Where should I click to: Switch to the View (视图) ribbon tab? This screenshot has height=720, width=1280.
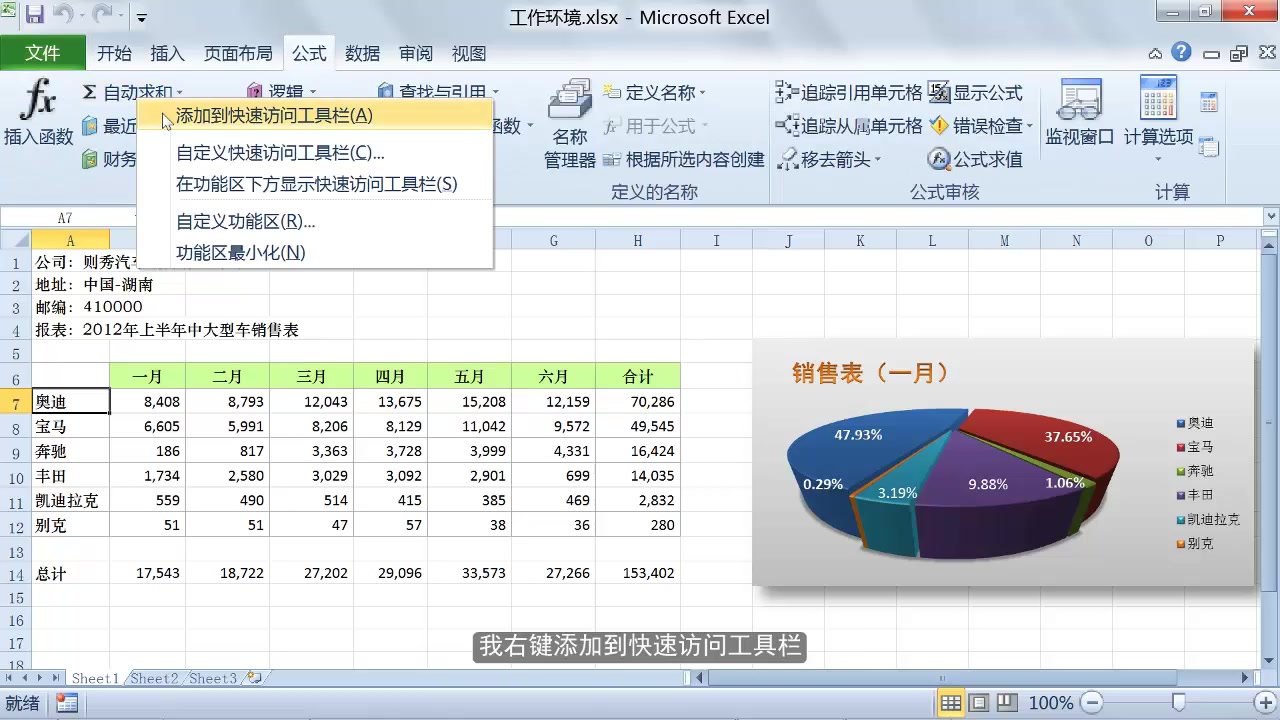pyautogui.click(x=468, y=54)
